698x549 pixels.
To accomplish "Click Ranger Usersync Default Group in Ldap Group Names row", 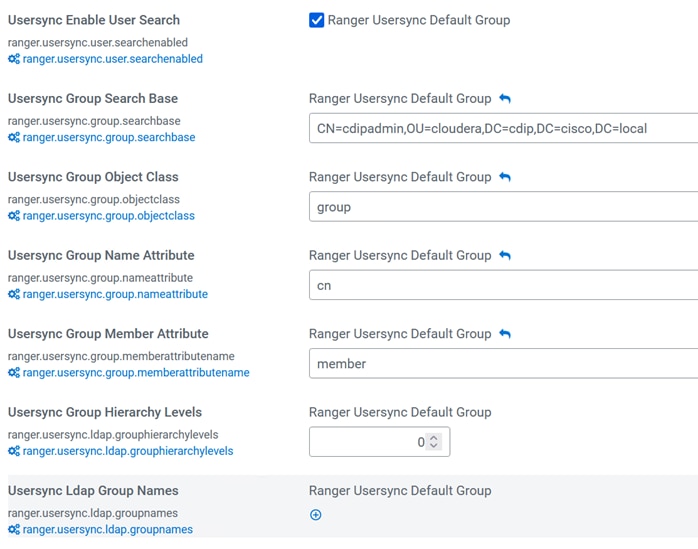I will 400,490.
